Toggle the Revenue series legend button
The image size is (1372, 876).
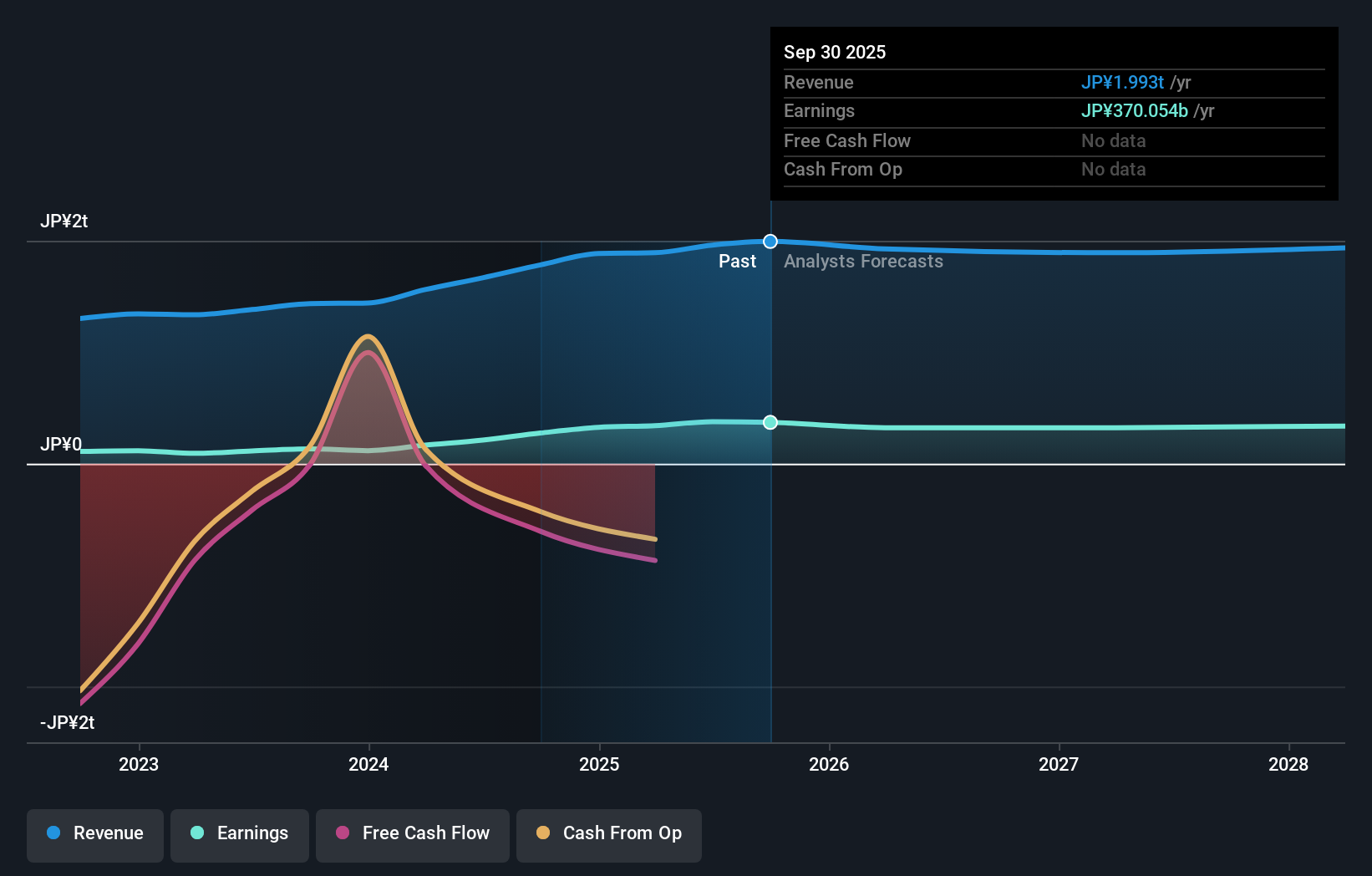[x=95, y=834]
